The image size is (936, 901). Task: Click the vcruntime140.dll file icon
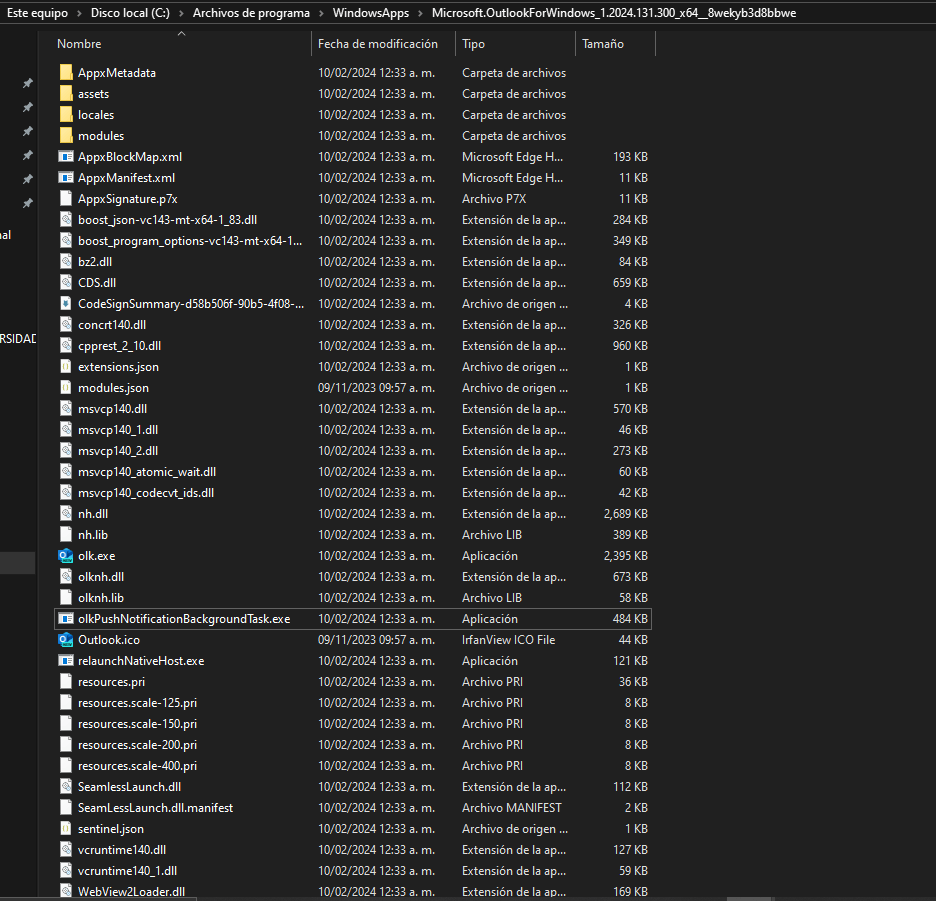(66, 850)
